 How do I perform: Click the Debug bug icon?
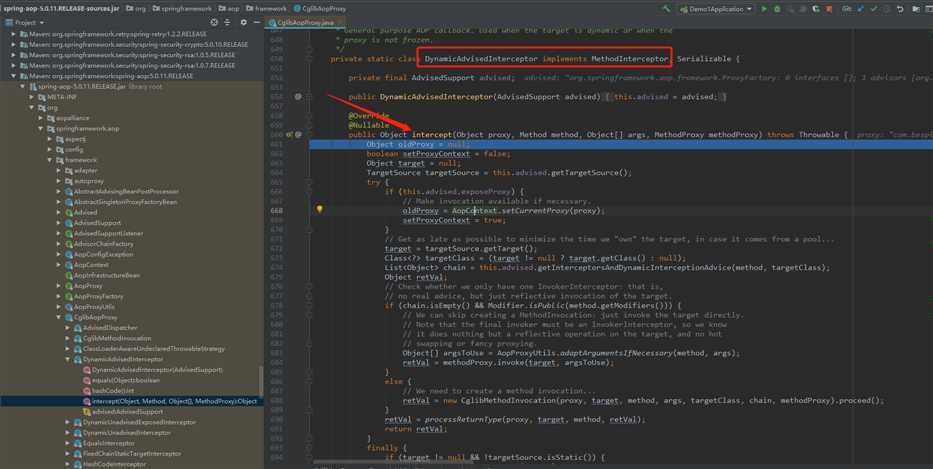[x=777, y=9]
